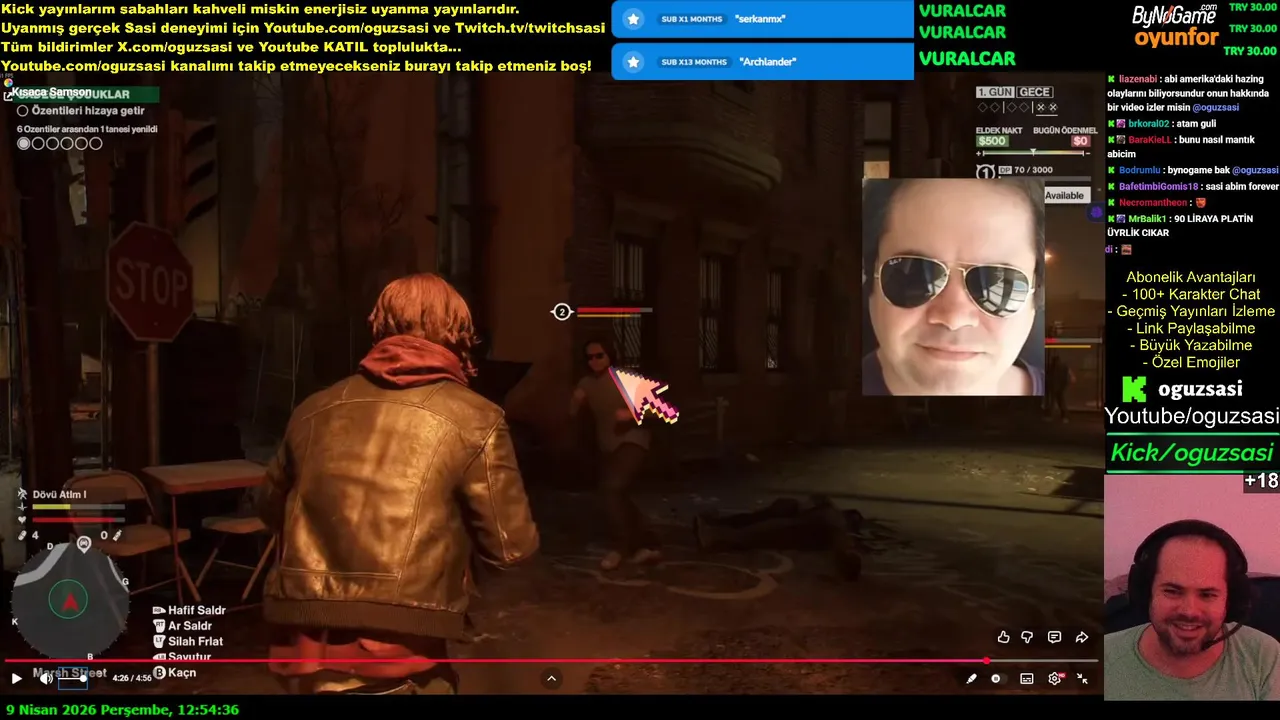Click the Abonelik Avantajları heading

coord(1191,277)
